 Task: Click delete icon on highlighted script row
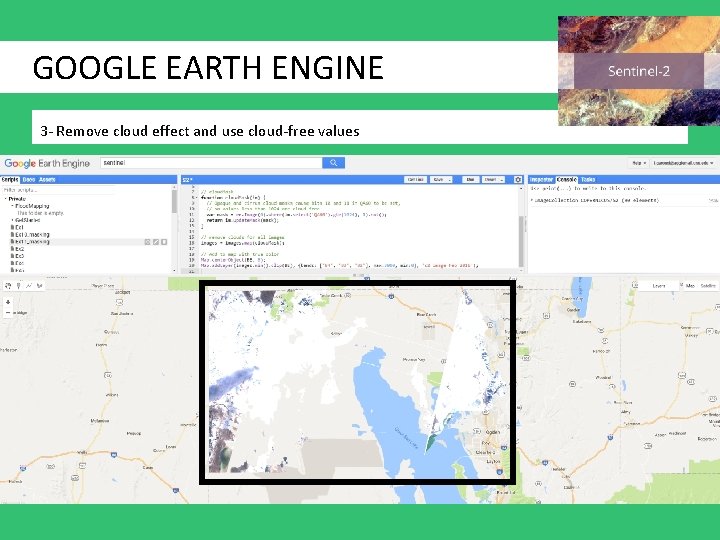point(164,242)
